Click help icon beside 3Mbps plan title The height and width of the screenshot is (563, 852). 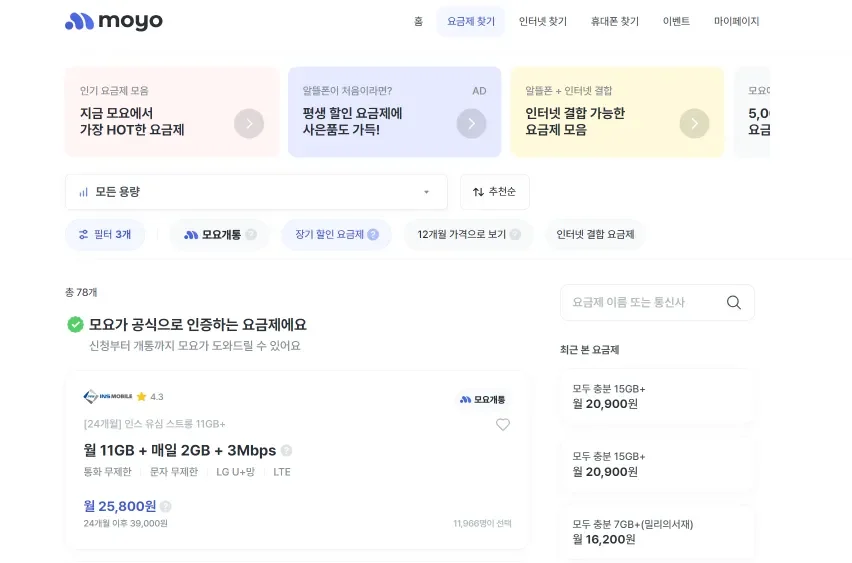(287, 451)
